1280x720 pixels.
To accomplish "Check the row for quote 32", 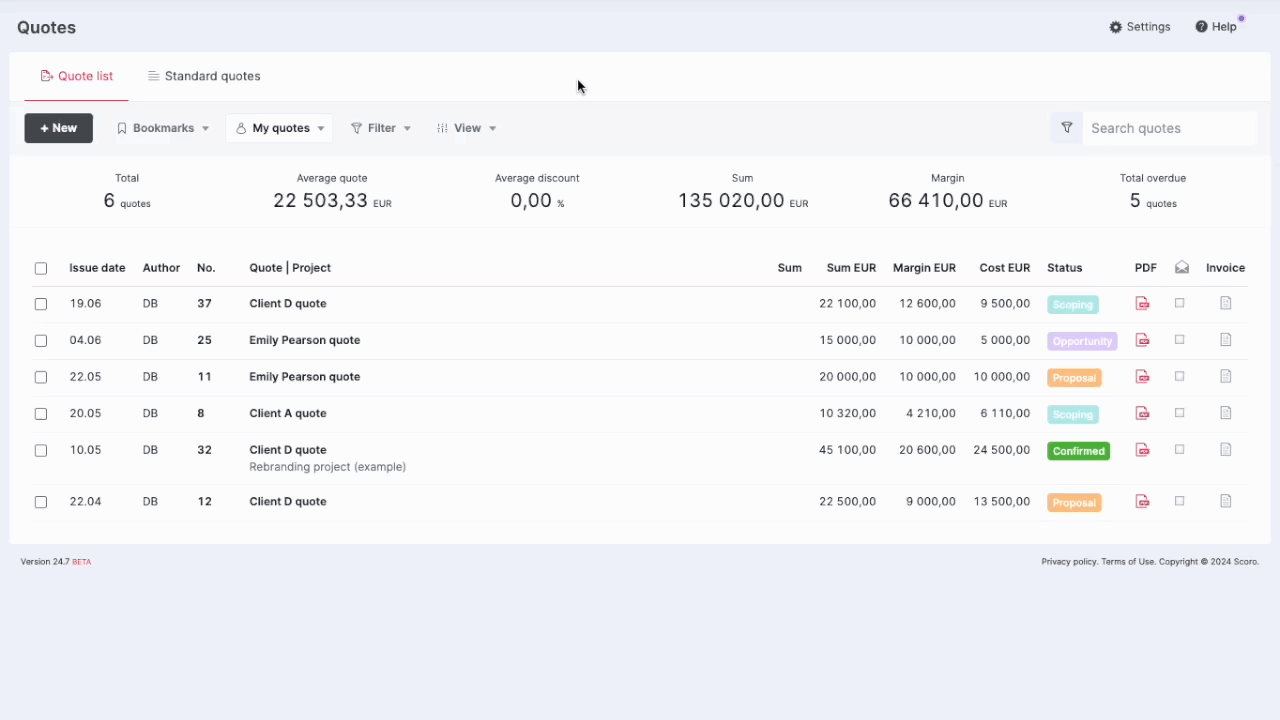I will coord(41,450).
